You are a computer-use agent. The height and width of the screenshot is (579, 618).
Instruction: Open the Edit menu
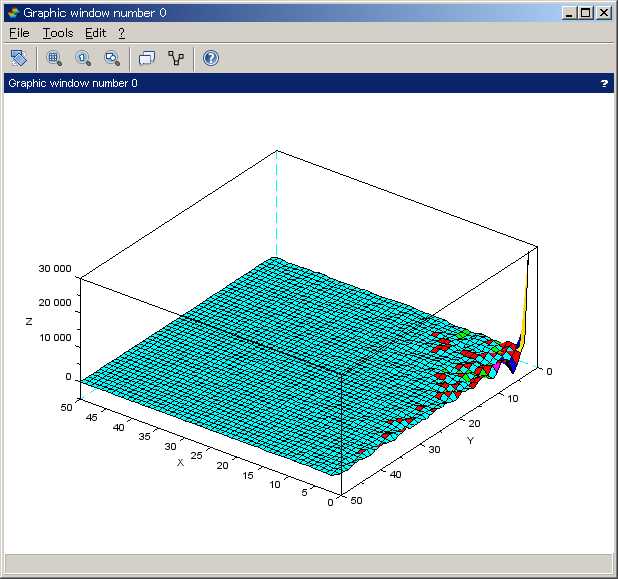pyautogui.click(x=96, y=33)
